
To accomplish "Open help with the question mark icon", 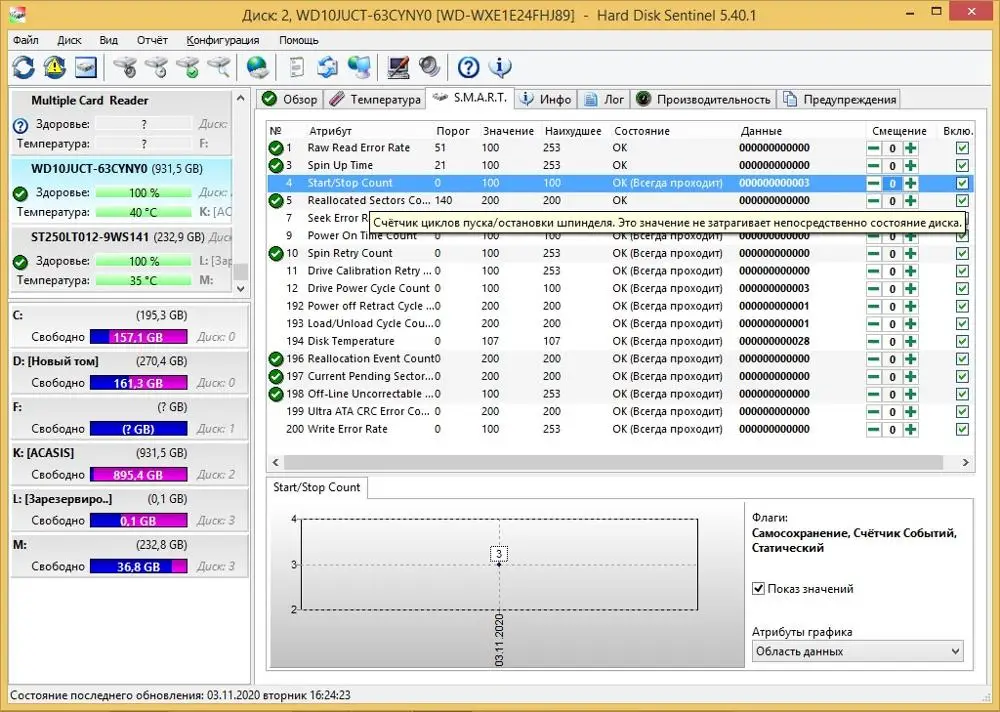I will [468, 67].
